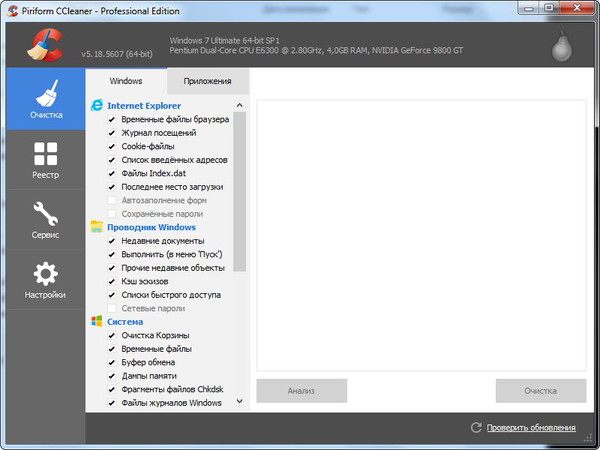The height and width of the screenshot is (450, 600).
Task: Click the Windows flag icon beside Система
Action: [97, 322]
